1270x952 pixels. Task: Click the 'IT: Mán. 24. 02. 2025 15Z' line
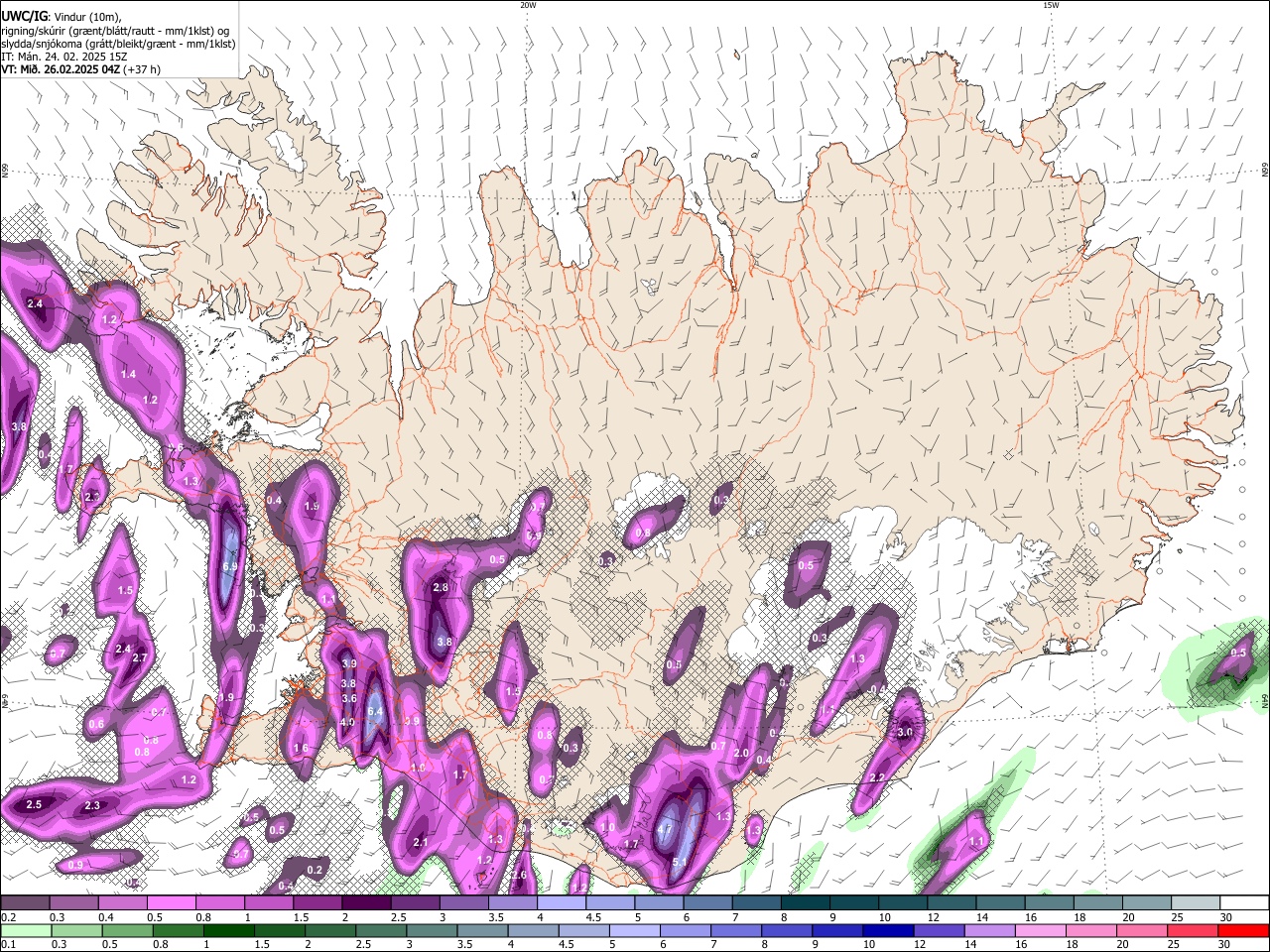64,57
